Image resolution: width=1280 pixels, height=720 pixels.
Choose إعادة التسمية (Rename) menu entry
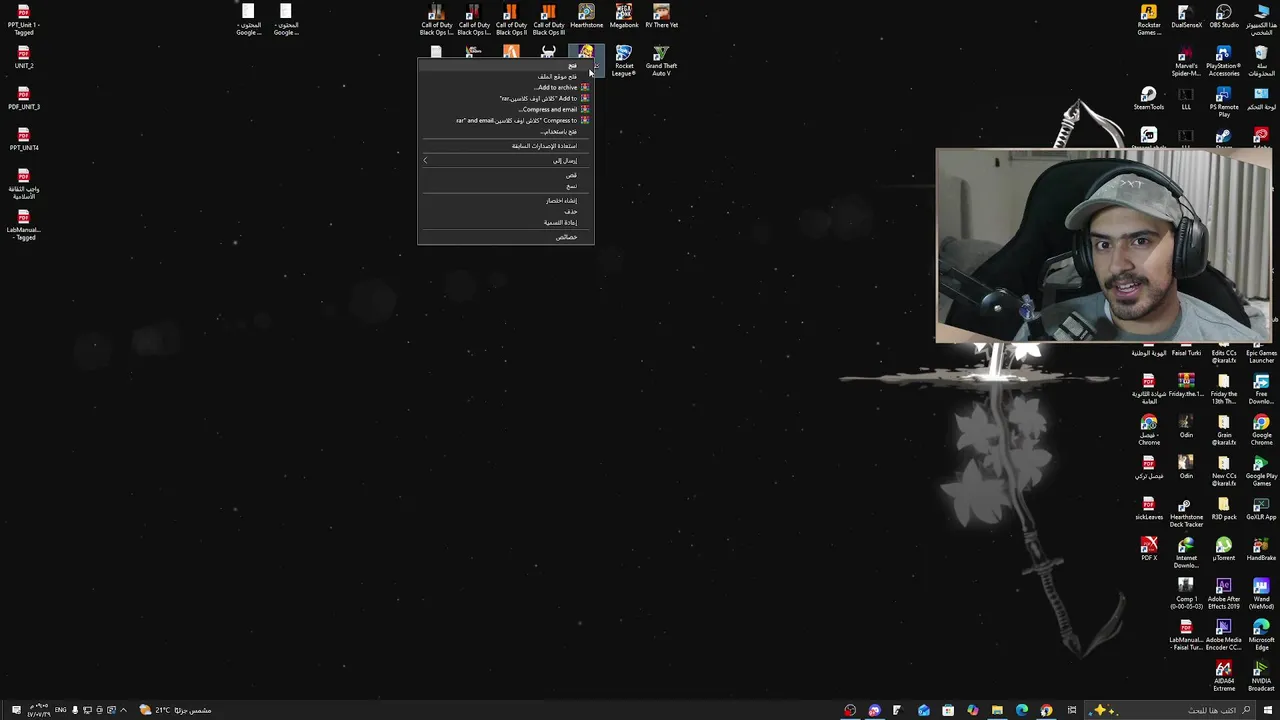(505, 222)
